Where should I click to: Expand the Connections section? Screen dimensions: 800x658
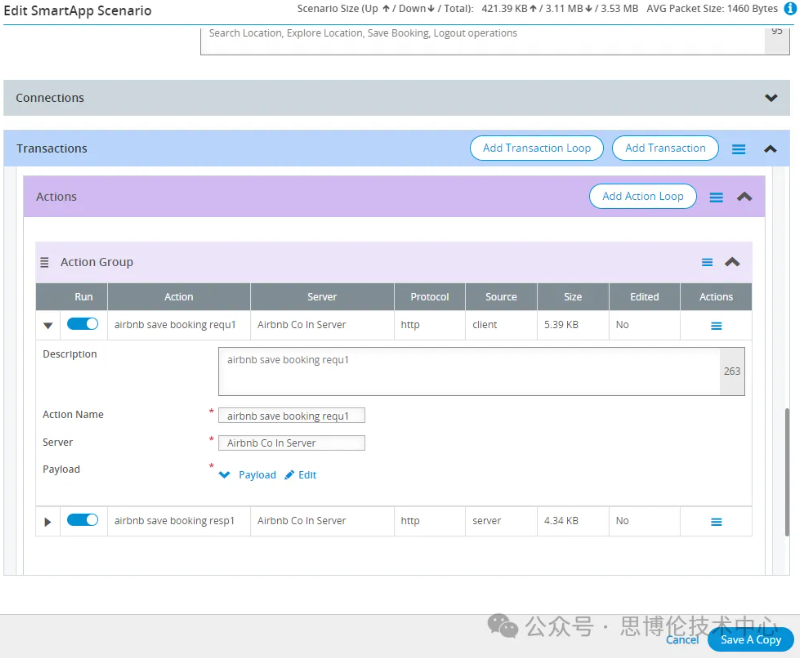[x=771, y=98]
